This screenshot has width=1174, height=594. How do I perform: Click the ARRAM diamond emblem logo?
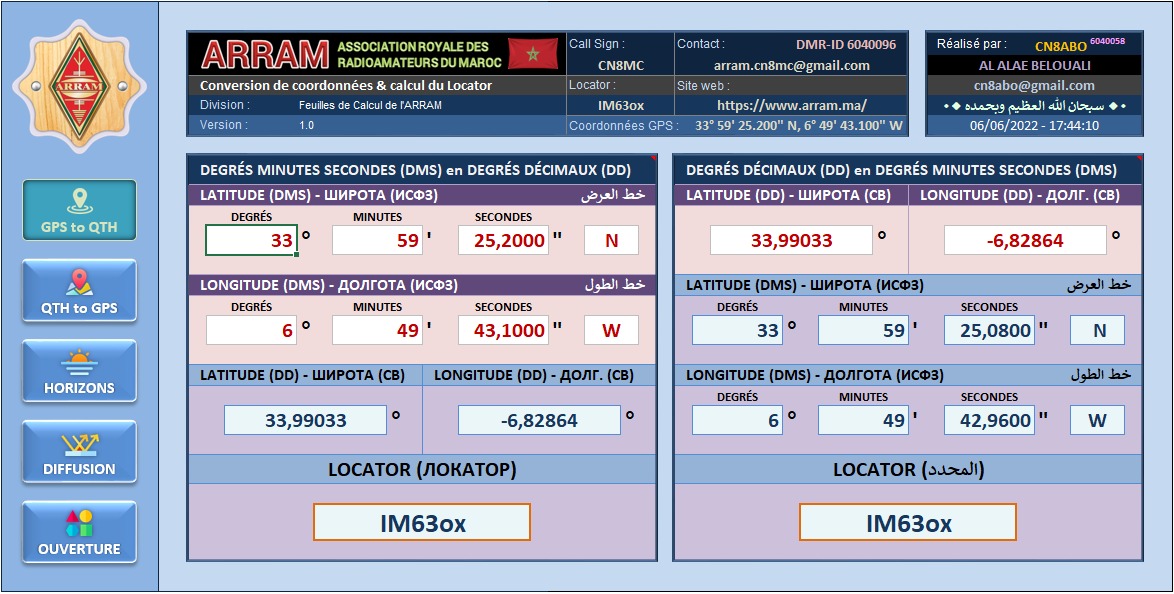tap(79, 86)
